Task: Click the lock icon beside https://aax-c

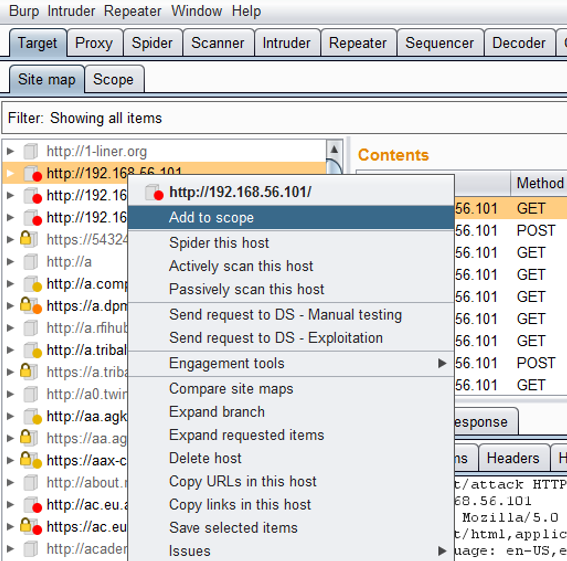Action: point(26,459)
